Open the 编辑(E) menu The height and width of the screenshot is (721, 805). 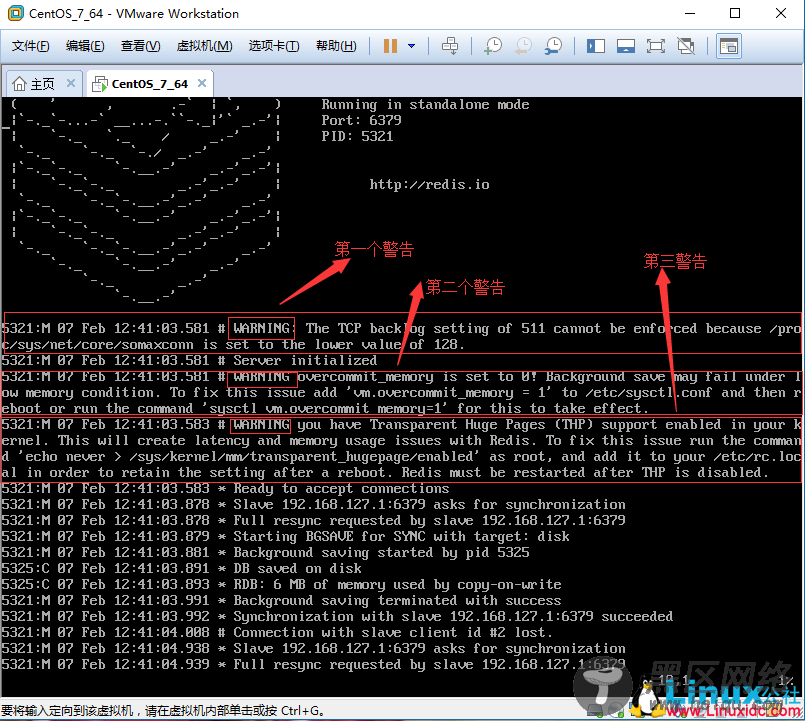pos(85,46)
